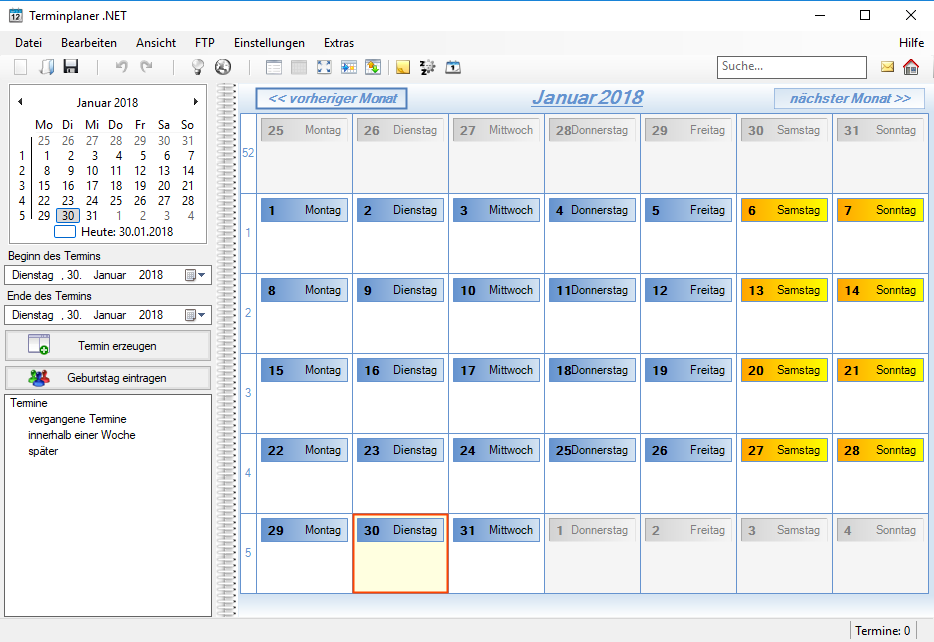Select the greyed 26 Dienstag December cell
This screenshot has height=642, width=934.
pyautogui.click(x=400, y=153)
